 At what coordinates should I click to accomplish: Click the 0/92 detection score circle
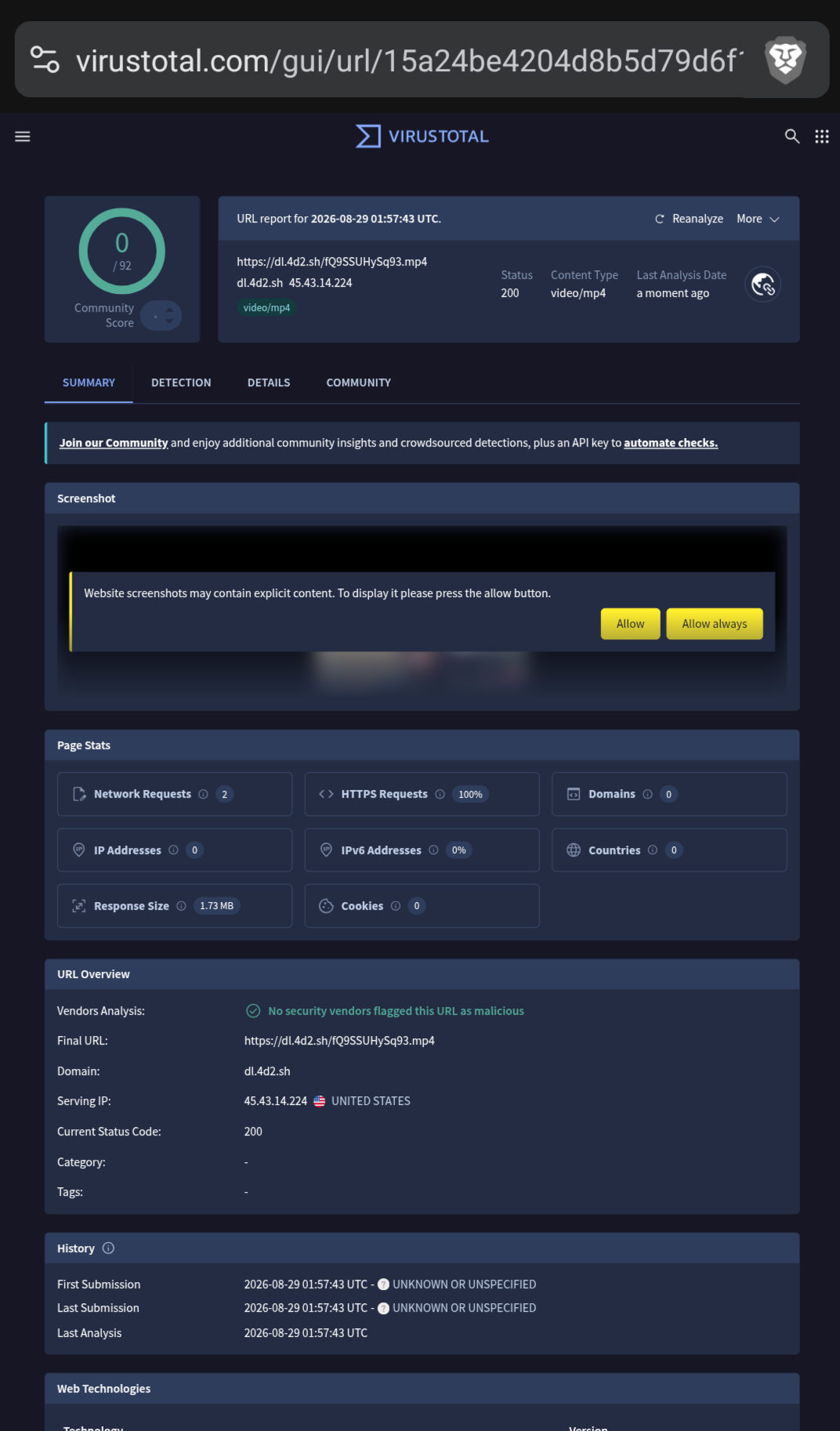tap(122, 252)
